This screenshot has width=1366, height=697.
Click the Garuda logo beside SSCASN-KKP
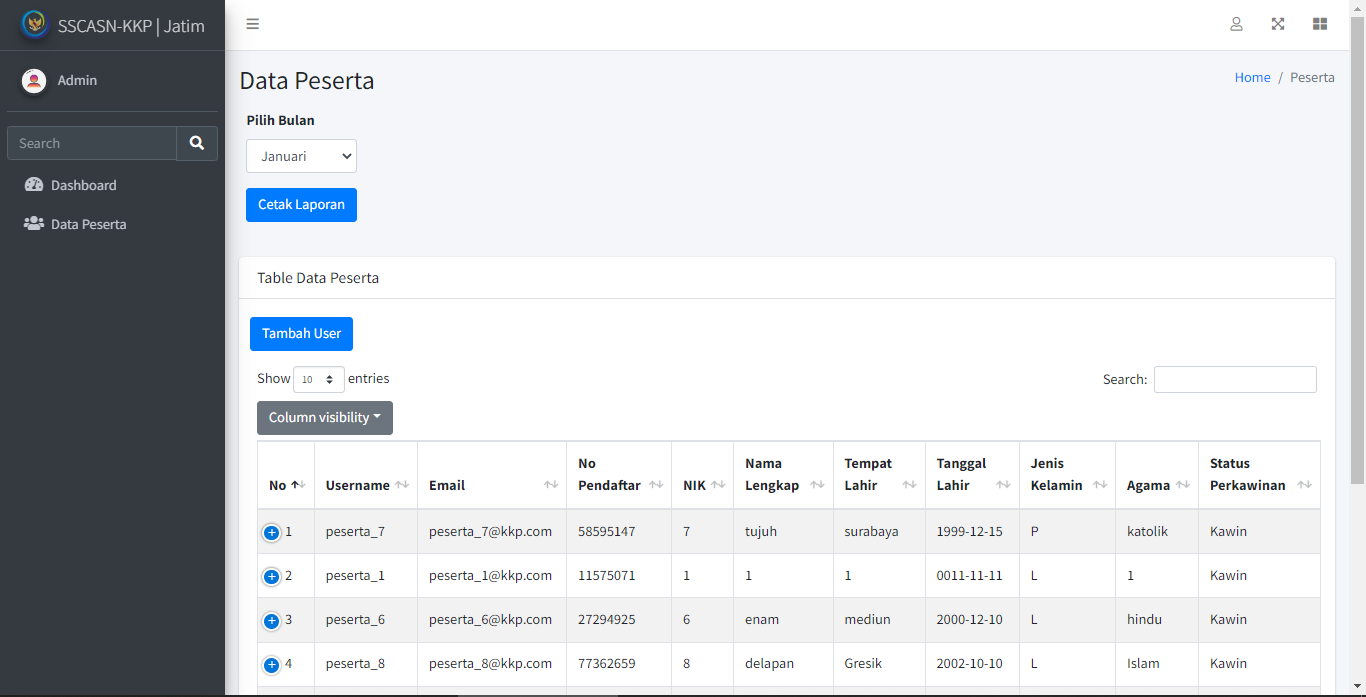34,23
